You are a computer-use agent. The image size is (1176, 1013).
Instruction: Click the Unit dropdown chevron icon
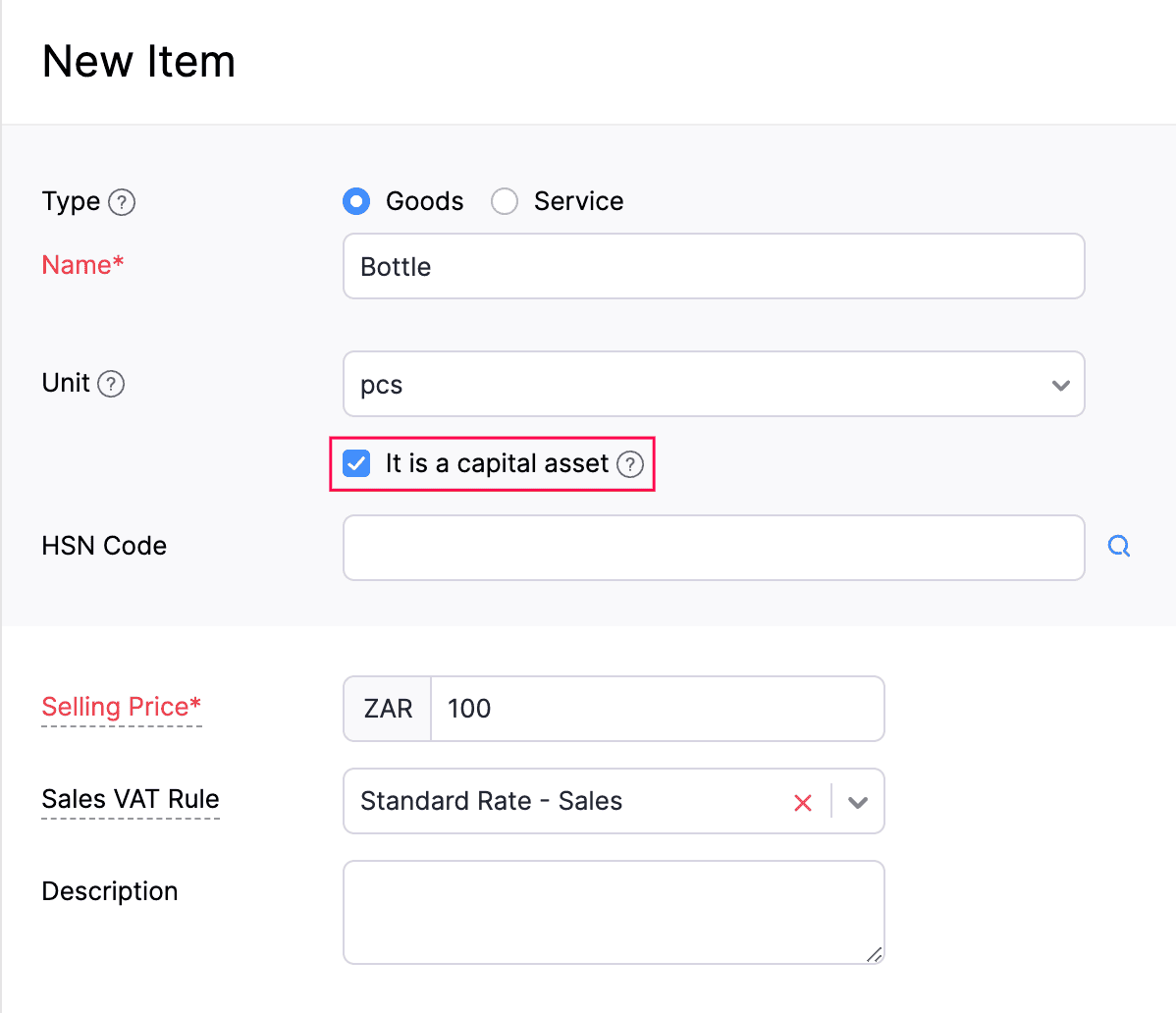pos(1060,385)
